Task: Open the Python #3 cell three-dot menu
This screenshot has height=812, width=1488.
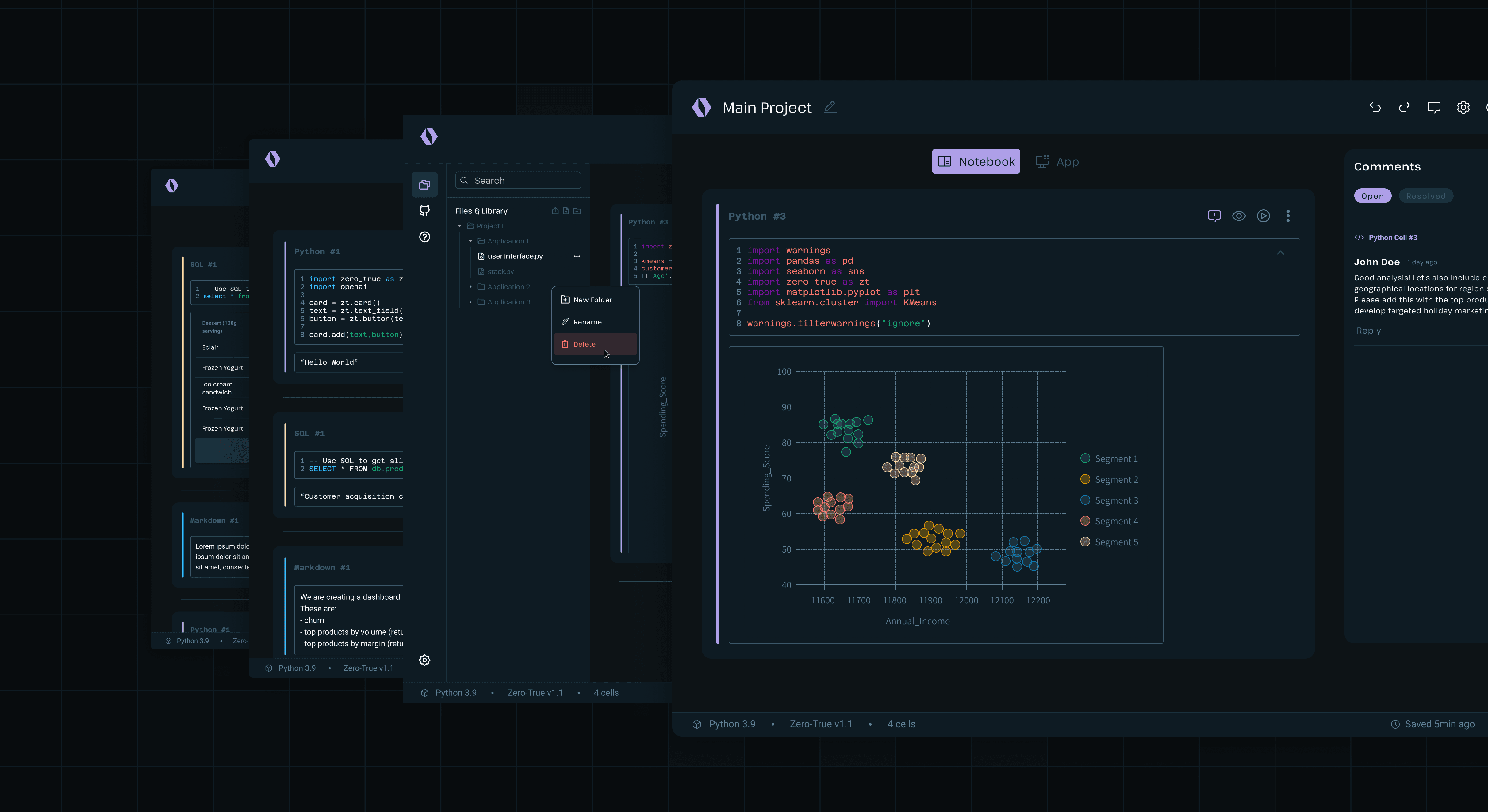Action: click(1287, 216)
